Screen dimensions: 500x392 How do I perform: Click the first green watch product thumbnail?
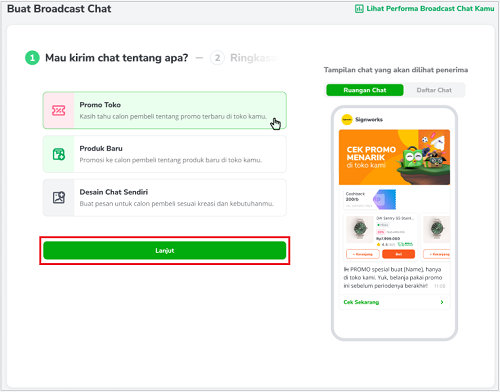point(360,229)
